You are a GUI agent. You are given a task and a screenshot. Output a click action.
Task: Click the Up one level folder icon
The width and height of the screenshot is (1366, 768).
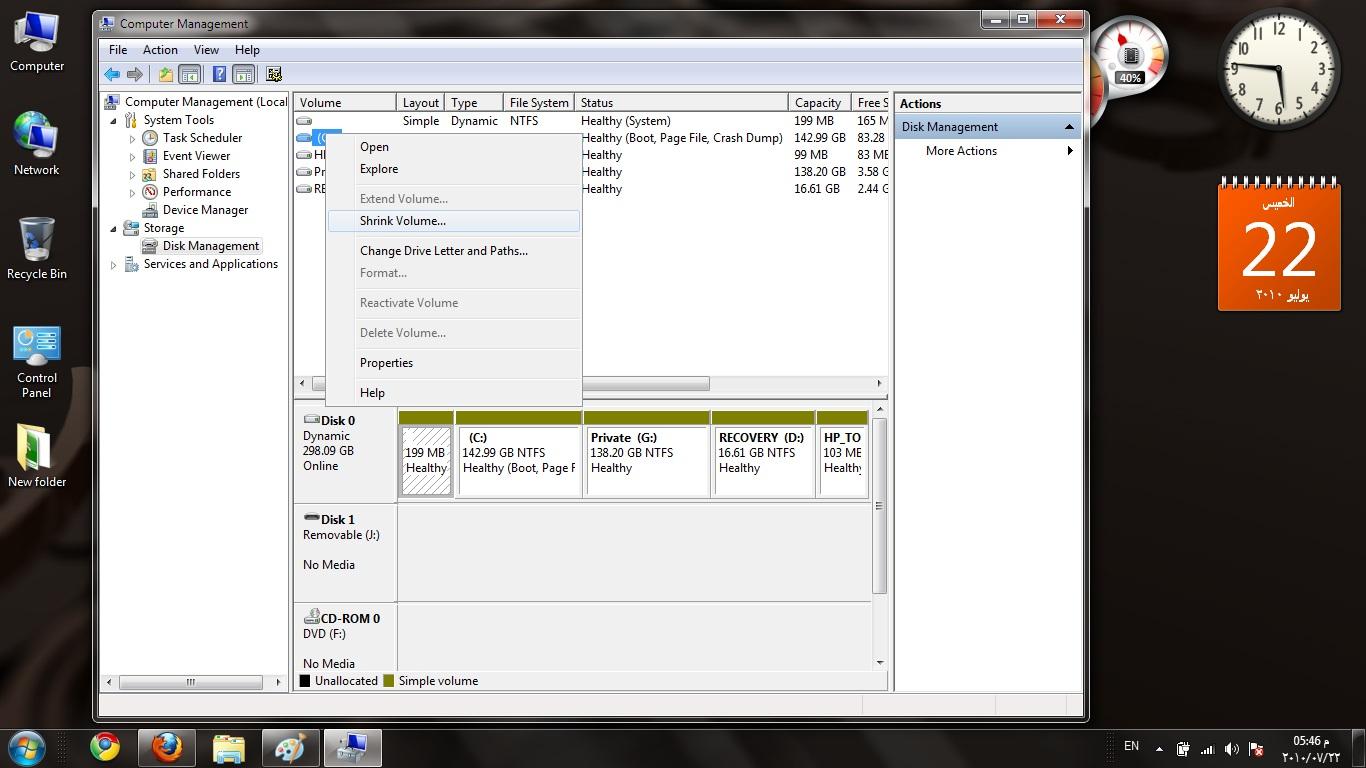tap(165, 74)
